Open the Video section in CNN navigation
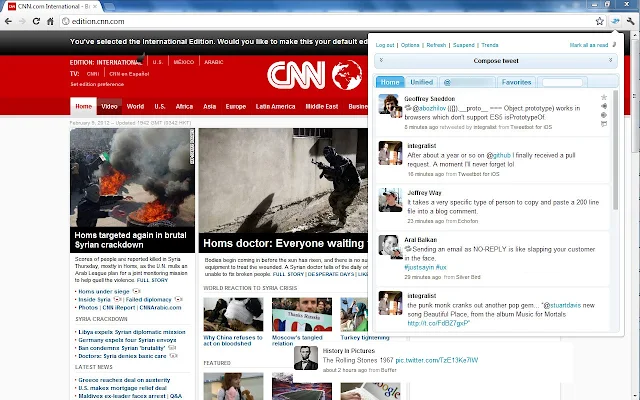Screen dimensions: 640x400 109,107
